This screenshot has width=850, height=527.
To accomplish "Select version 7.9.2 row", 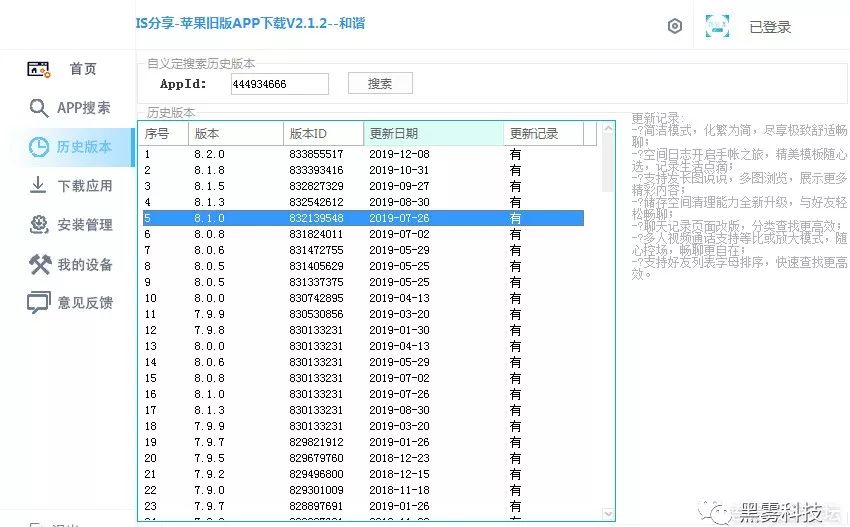I will click(x=363, y=474).
